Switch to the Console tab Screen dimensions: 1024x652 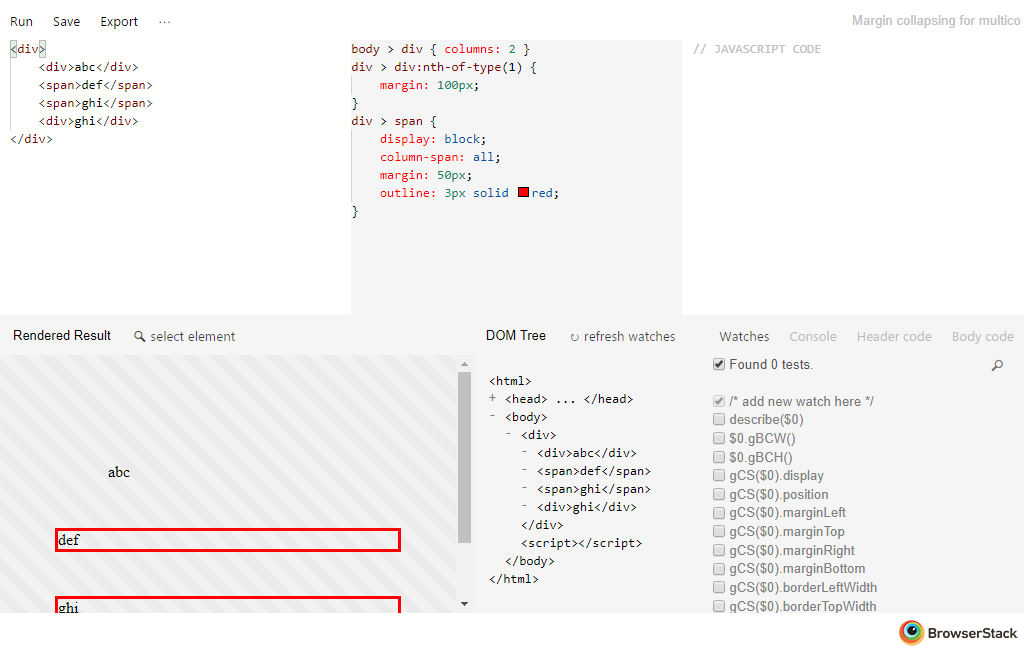[812, 337]
